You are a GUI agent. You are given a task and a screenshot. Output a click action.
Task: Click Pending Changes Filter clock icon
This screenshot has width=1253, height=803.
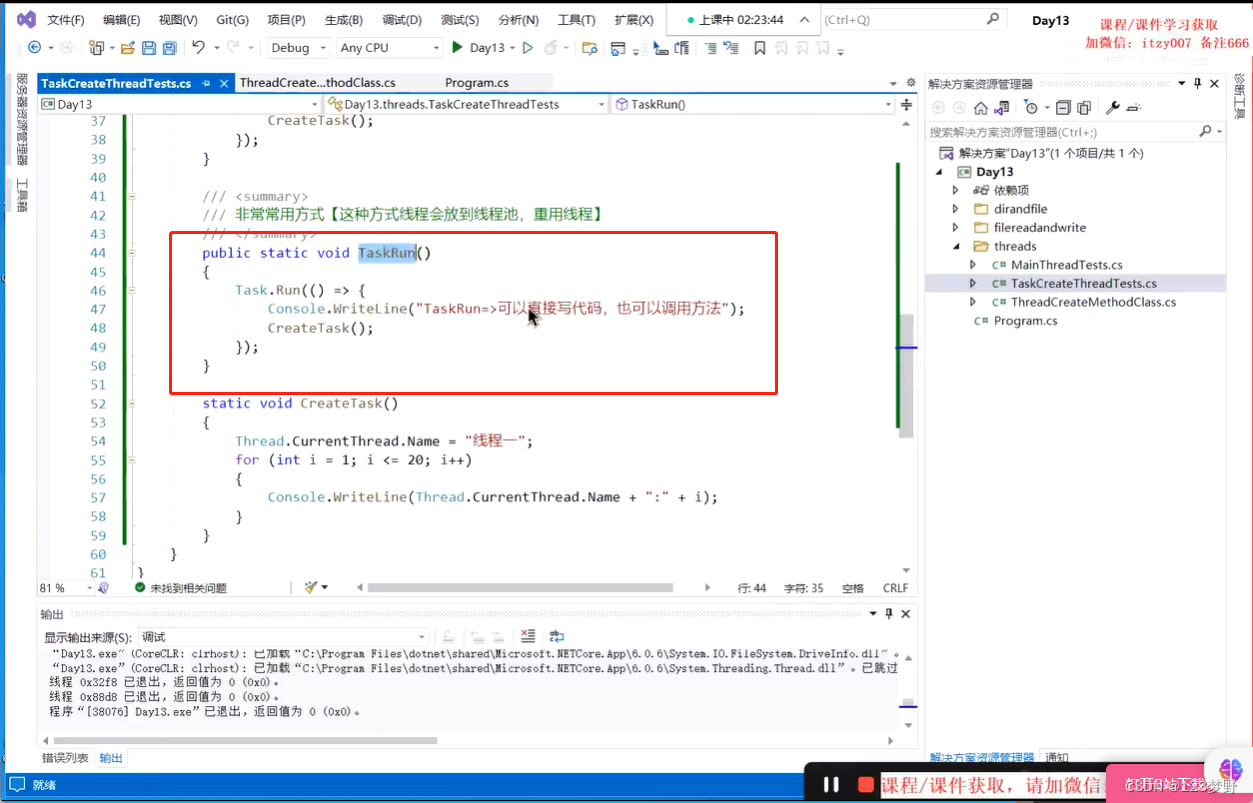[x=1031, y=107]
